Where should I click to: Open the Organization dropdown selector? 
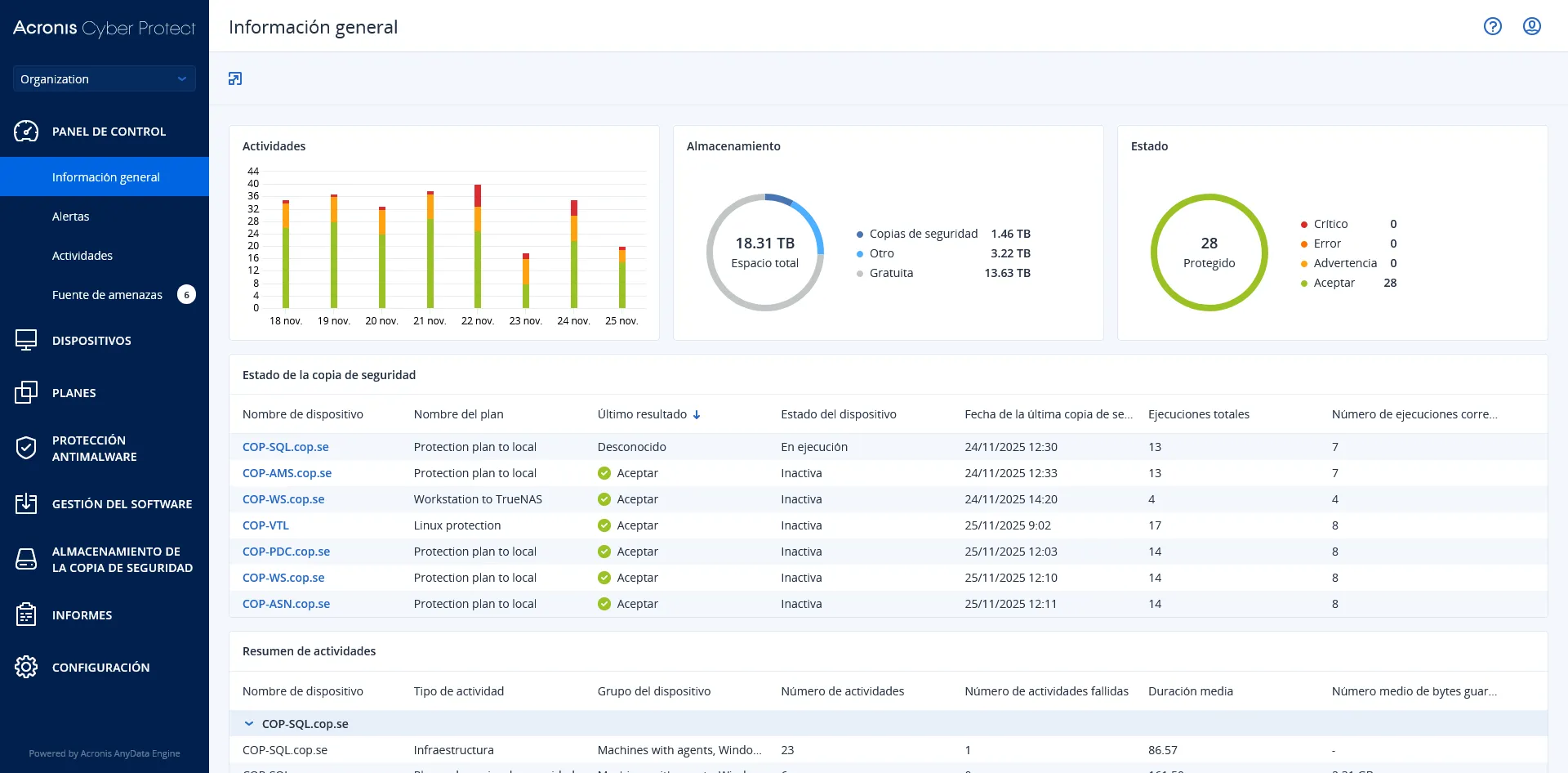[x=104, y=78]
